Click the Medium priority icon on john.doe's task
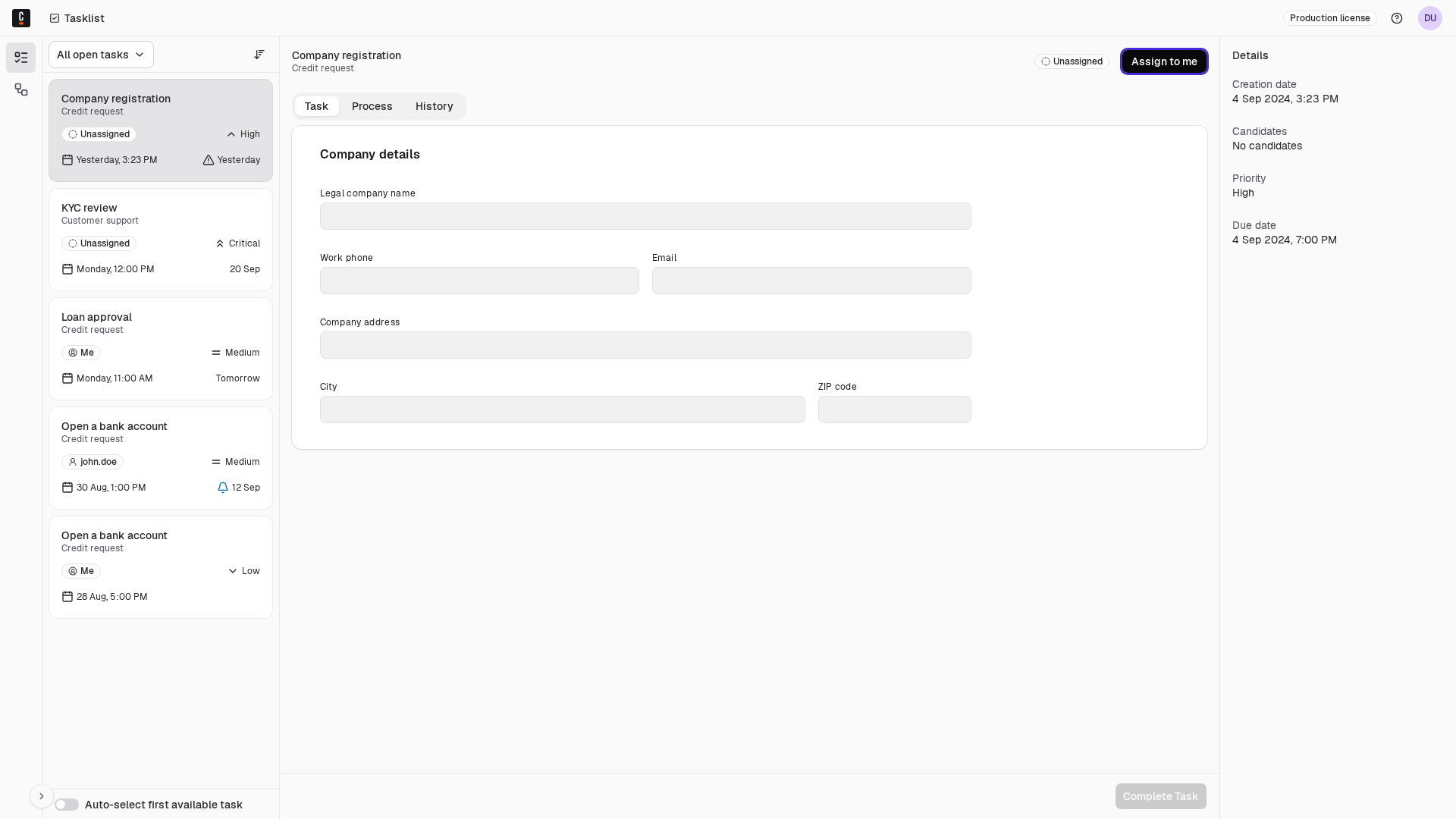 point(216,462)
